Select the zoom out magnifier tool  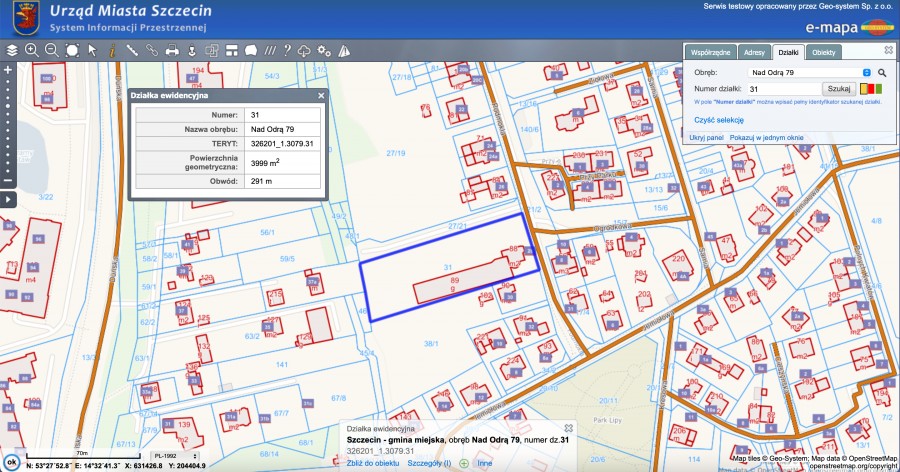tap(52, 50)
